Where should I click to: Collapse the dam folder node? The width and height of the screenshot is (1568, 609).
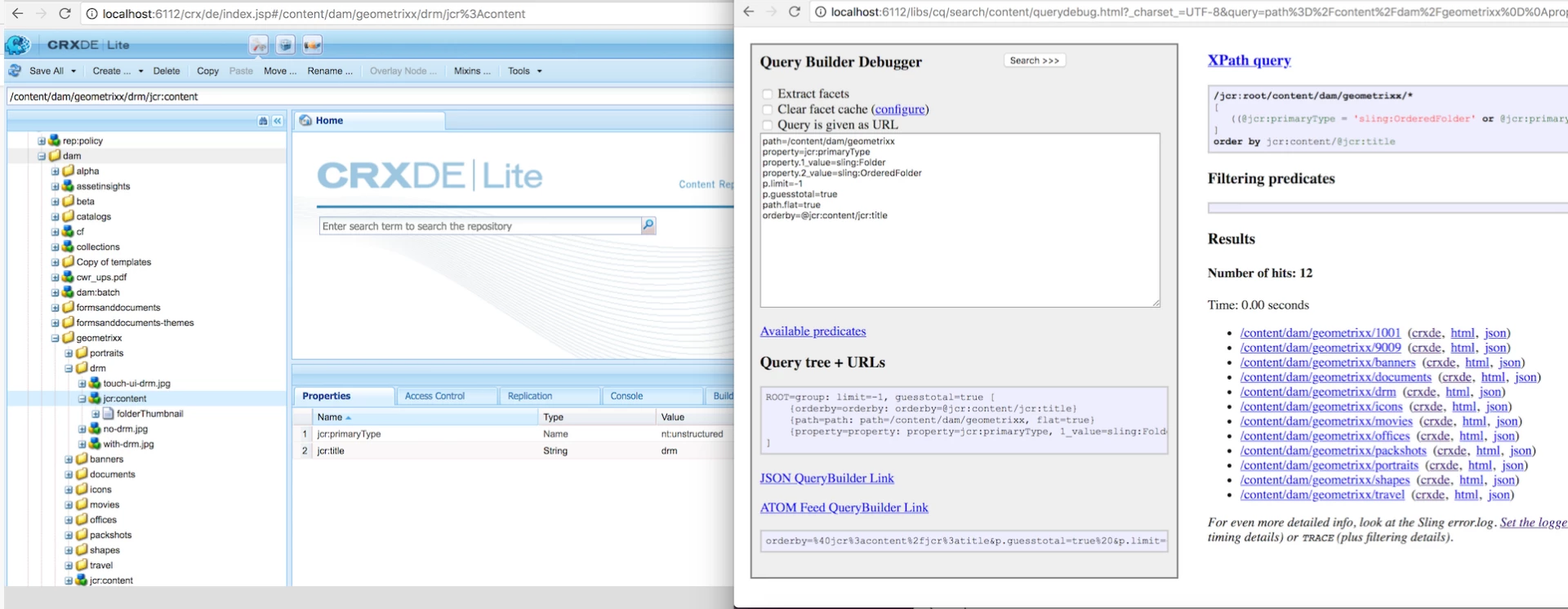coord(42,156)
